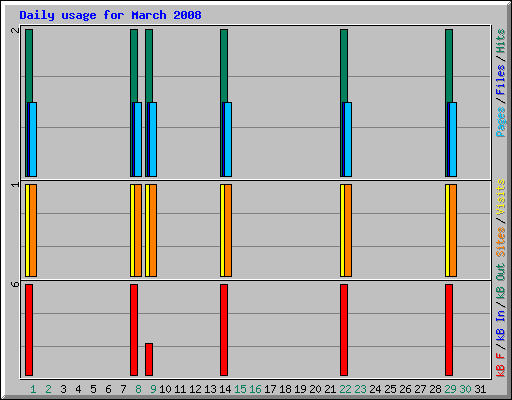Click x-axis day label "31"

(x=480, y=389)
